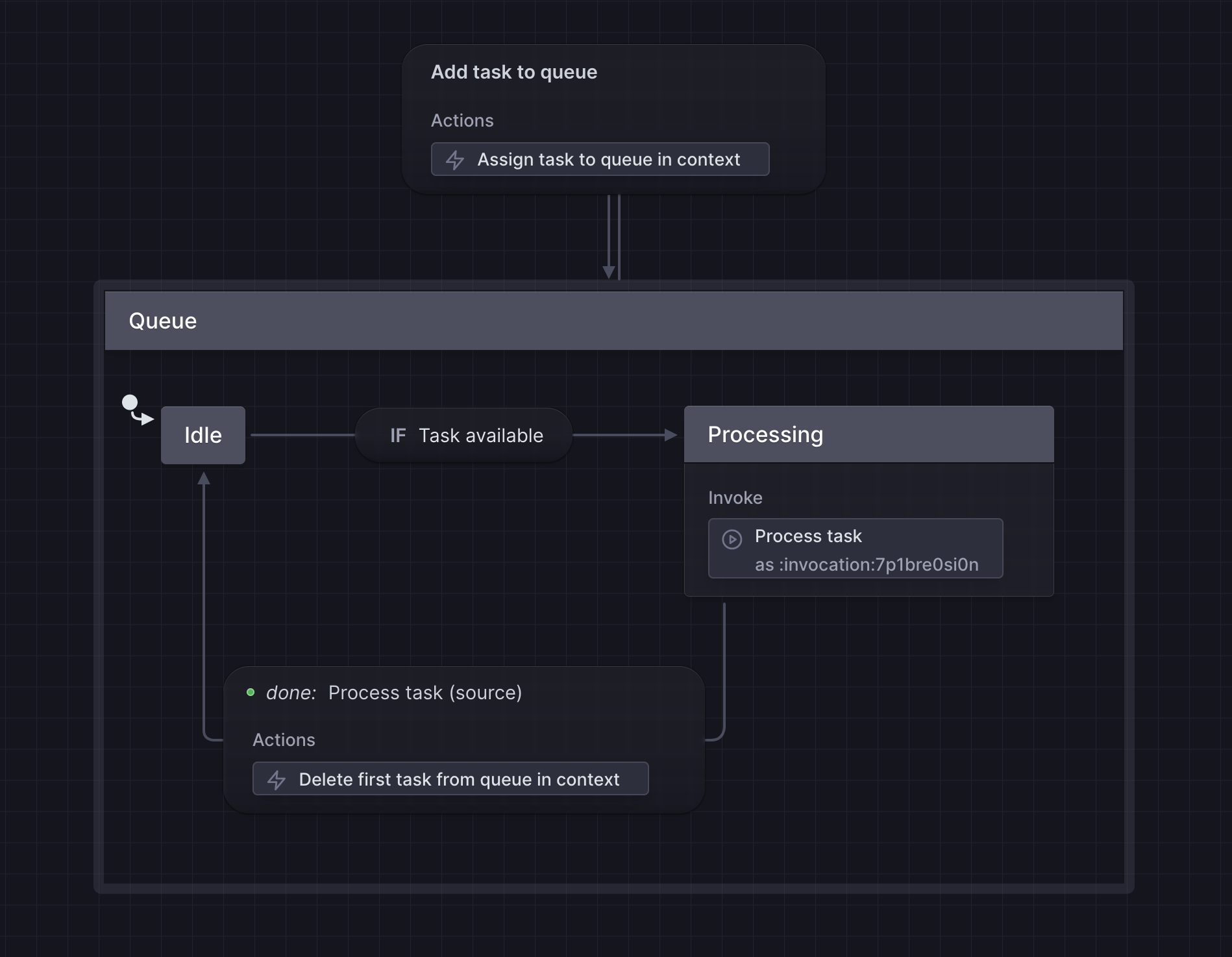Click the lightning icon on Delete first task action
Viewport: 1232px width, 957px height.
click(x=277, y=779)
